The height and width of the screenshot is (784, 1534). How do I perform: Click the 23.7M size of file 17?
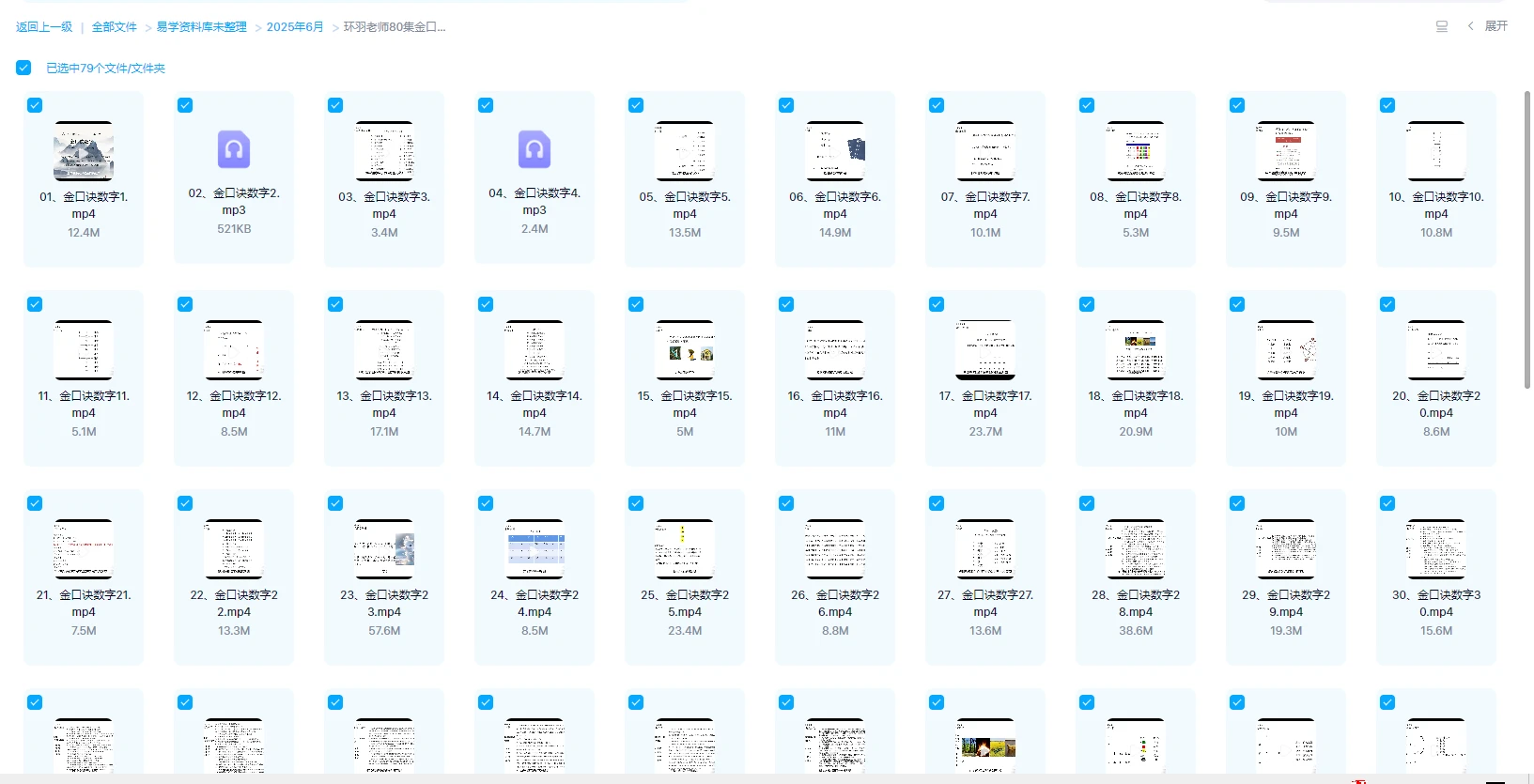tap(985, 432)
